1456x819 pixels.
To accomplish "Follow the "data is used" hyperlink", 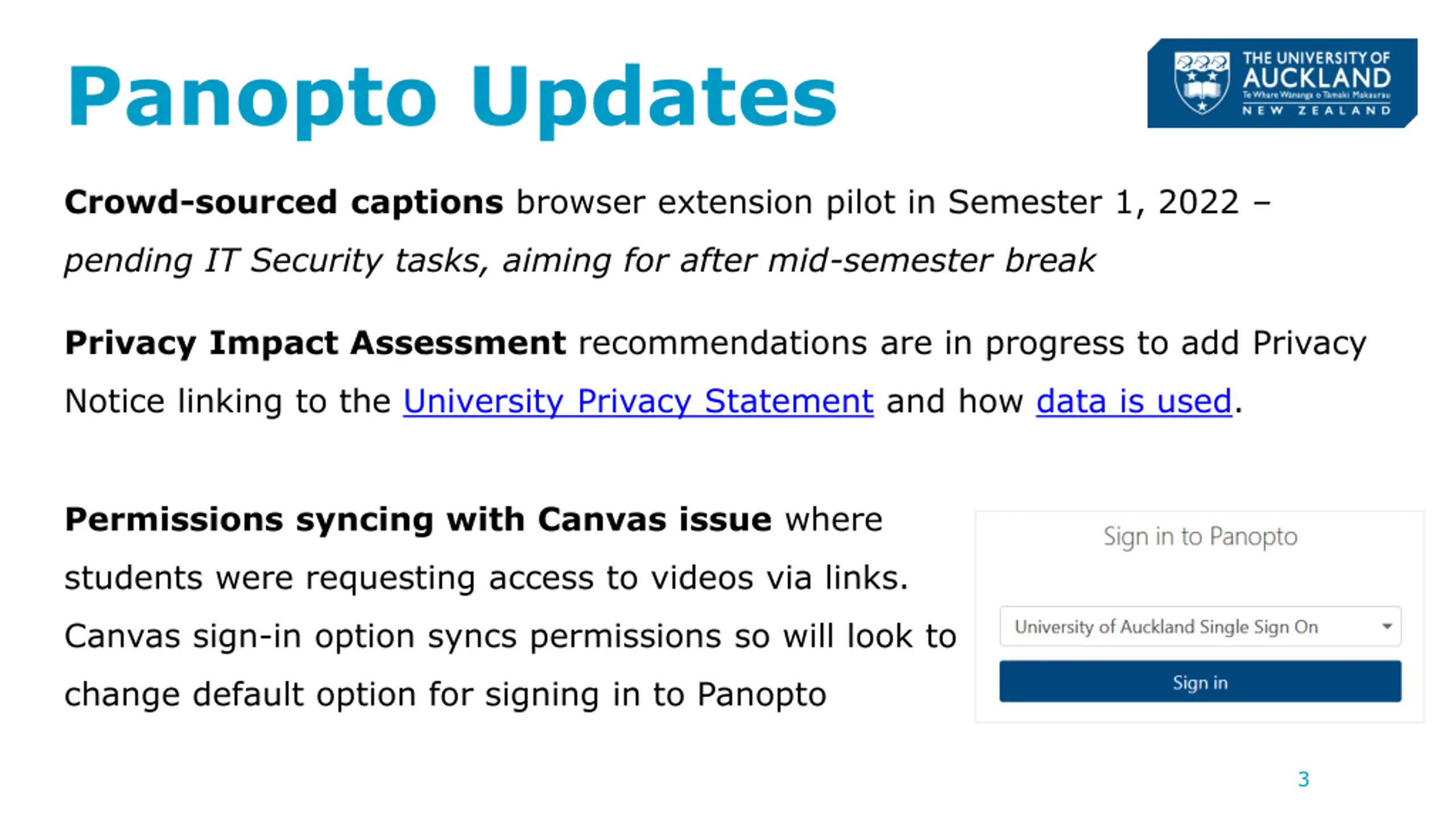I will click(1134, 401).
